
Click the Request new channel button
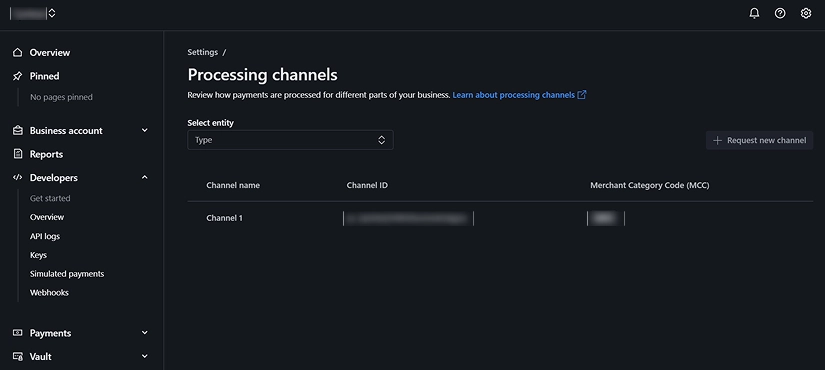759,141
